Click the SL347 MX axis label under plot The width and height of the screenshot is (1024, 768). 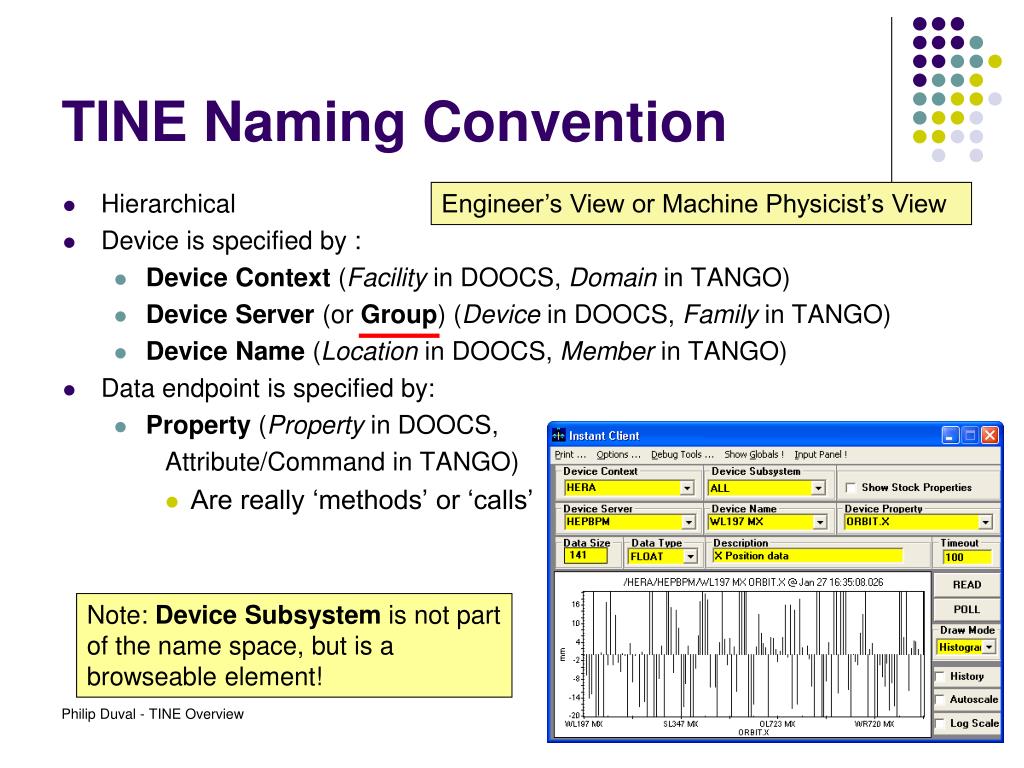(x=680, y=724)
